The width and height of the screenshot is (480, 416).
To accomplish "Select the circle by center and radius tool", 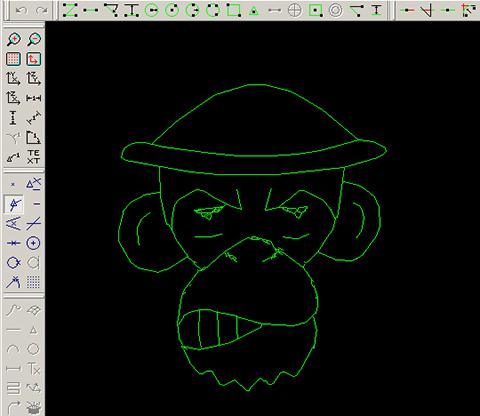I will coord(152,10).
